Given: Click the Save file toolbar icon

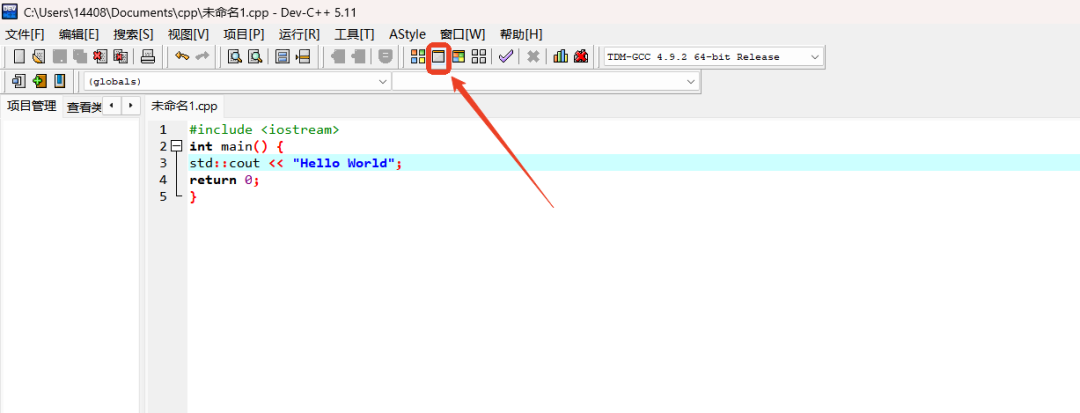Looking at the screenshot, I should (60, 56).
